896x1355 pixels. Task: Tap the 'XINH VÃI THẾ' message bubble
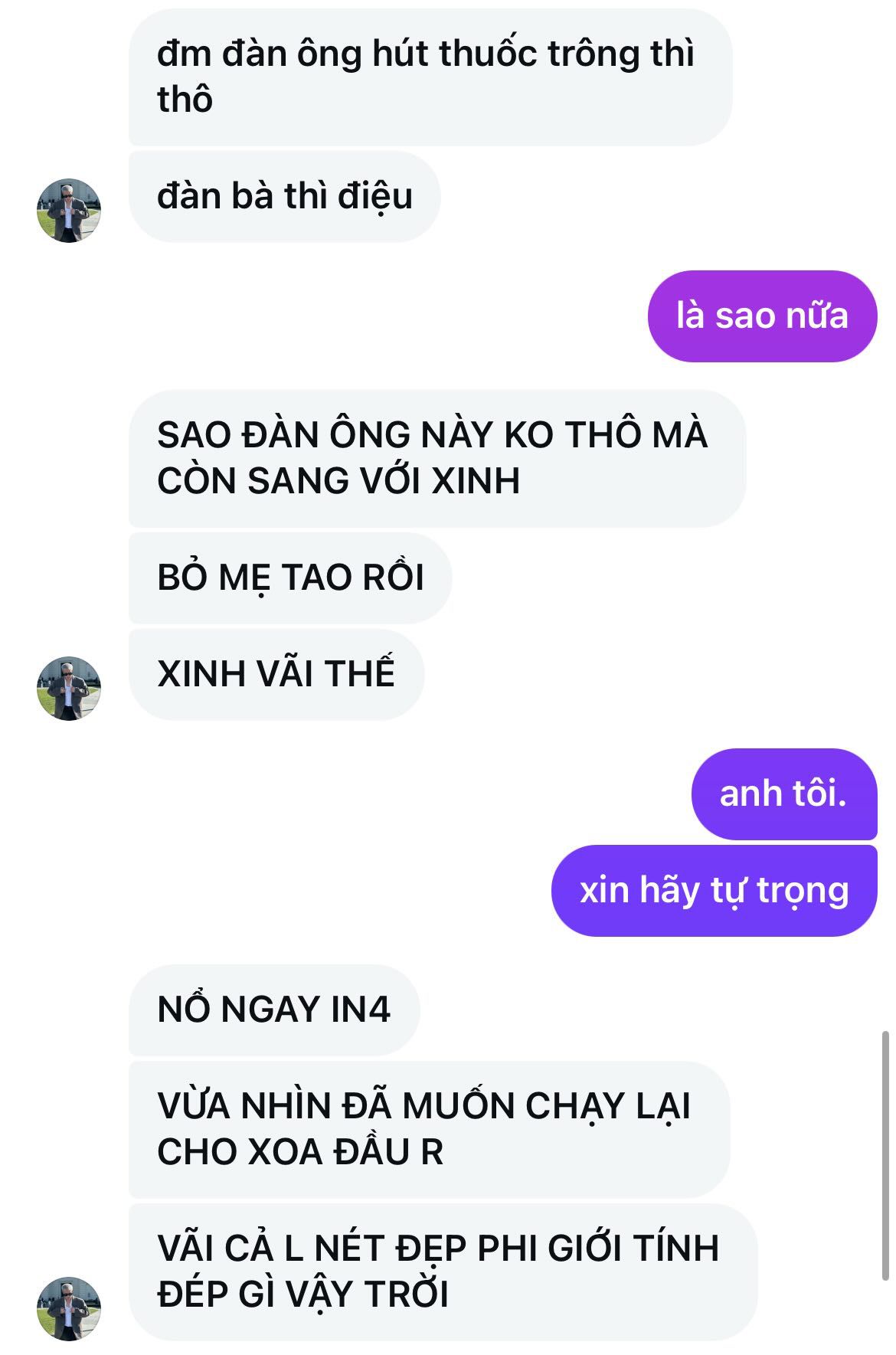point(276,674)
